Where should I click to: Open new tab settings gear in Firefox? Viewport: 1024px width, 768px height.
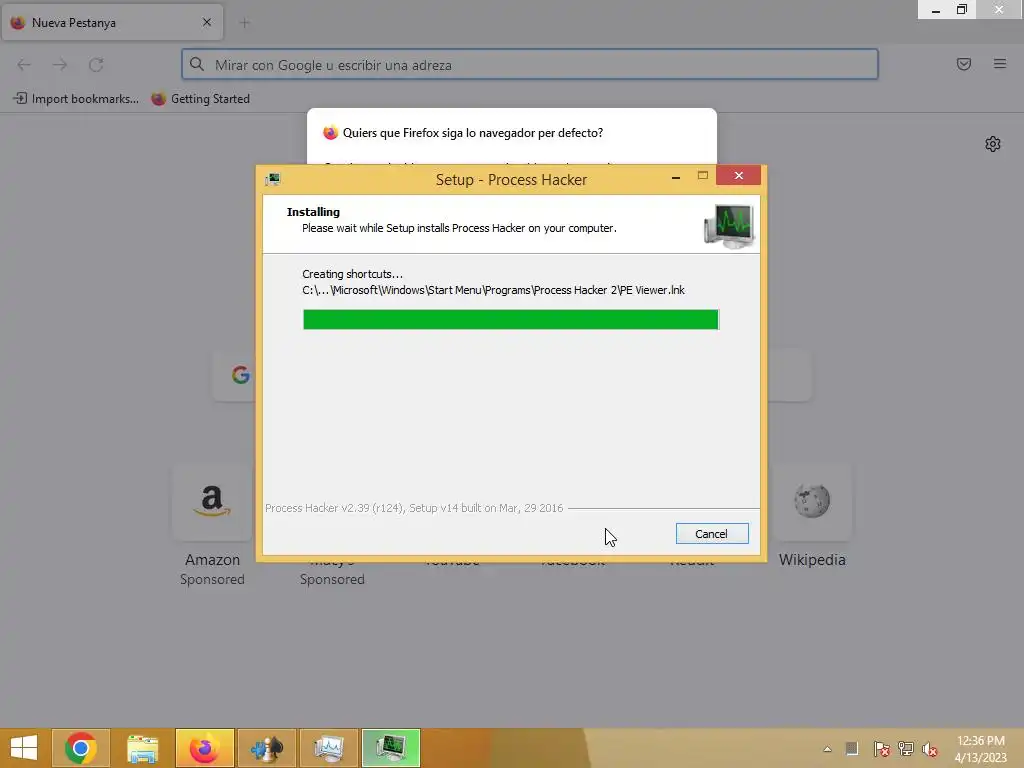[x=993, y=144]
